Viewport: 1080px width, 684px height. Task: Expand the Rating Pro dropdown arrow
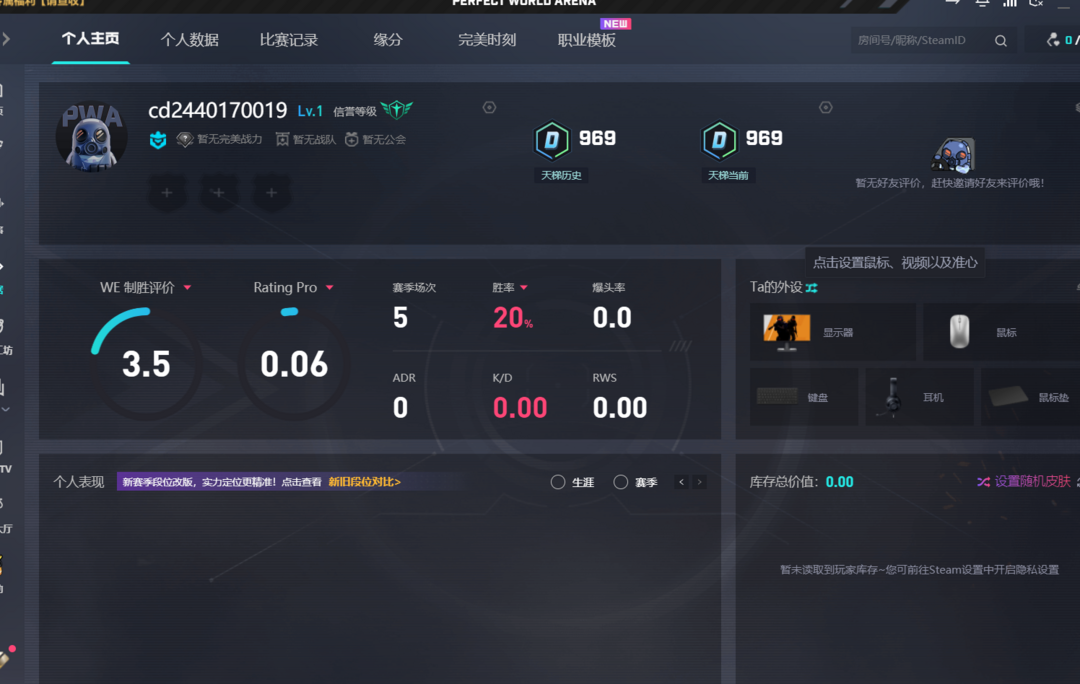coord(330,288)
